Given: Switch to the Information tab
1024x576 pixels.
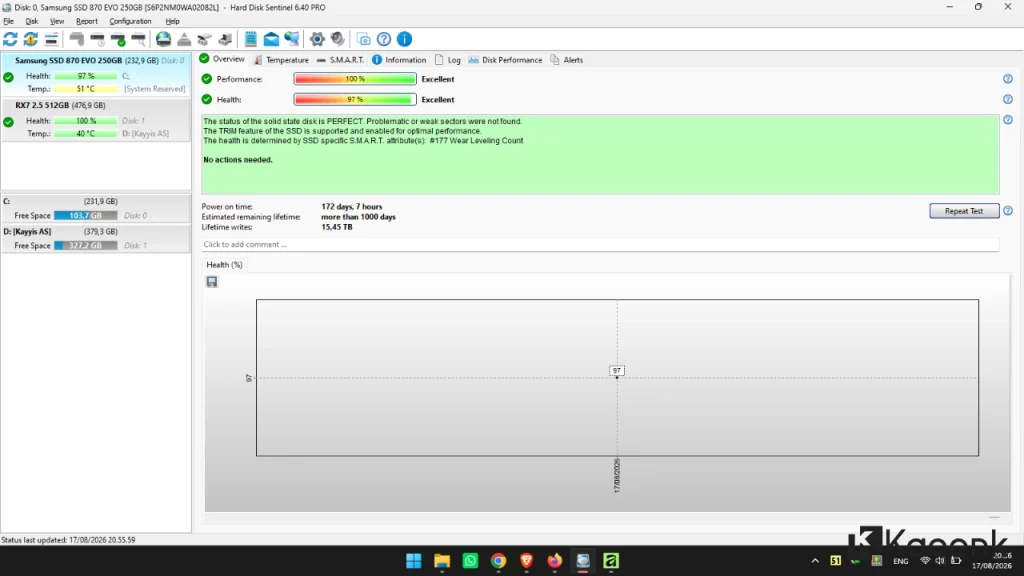Looking at the screenshot, I should click(x=398, y=60).
